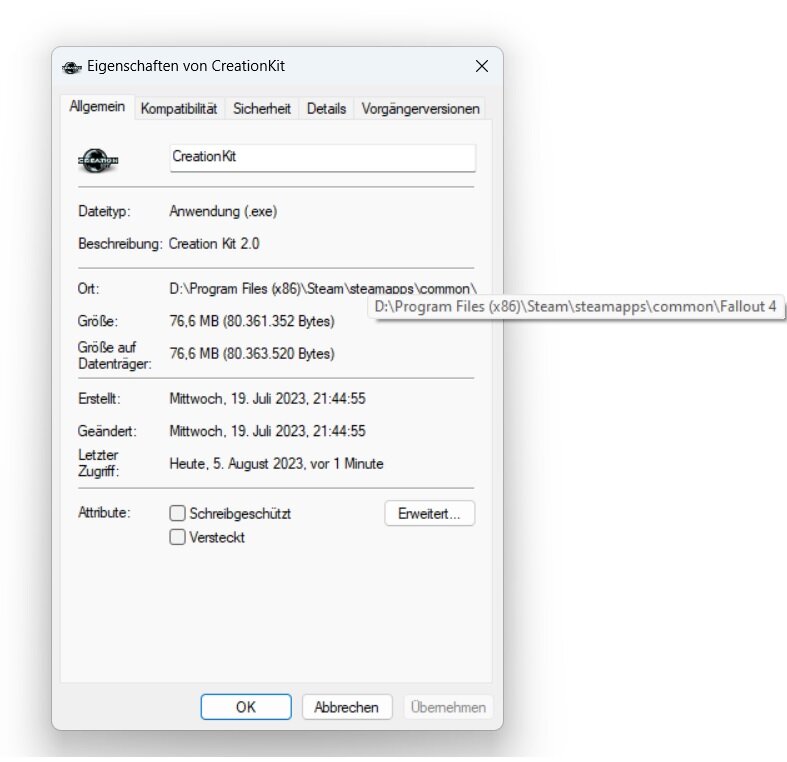
Task: Click size value '80.361.352 Bytes'
Action: click(x=279, y=321)
